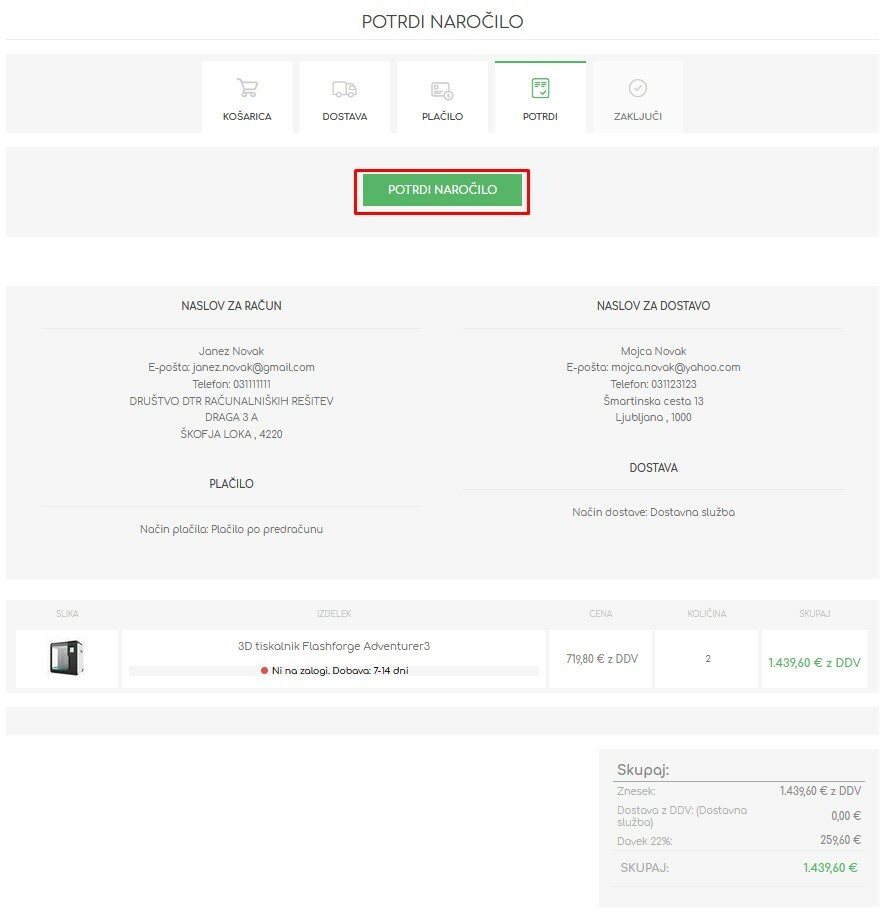Open the 3D tiskalnik Flashforge Adventurer3 product link
This screenshot has width=885, height=915.
[x=334, y=646]
